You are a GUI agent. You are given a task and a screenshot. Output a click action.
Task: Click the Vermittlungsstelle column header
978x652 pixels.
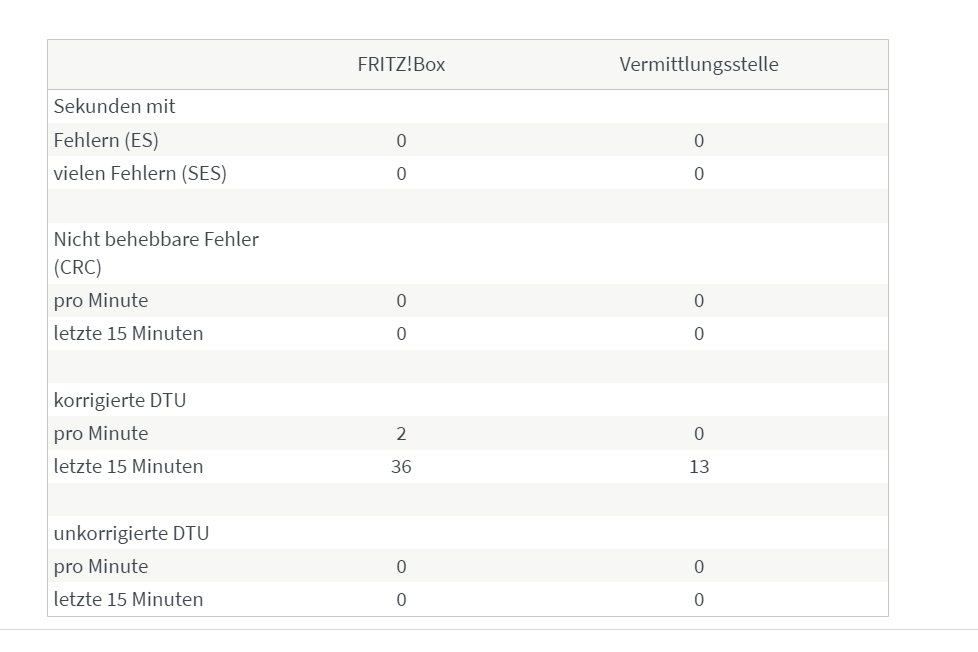pyautogui.click(x=699, y=64)
